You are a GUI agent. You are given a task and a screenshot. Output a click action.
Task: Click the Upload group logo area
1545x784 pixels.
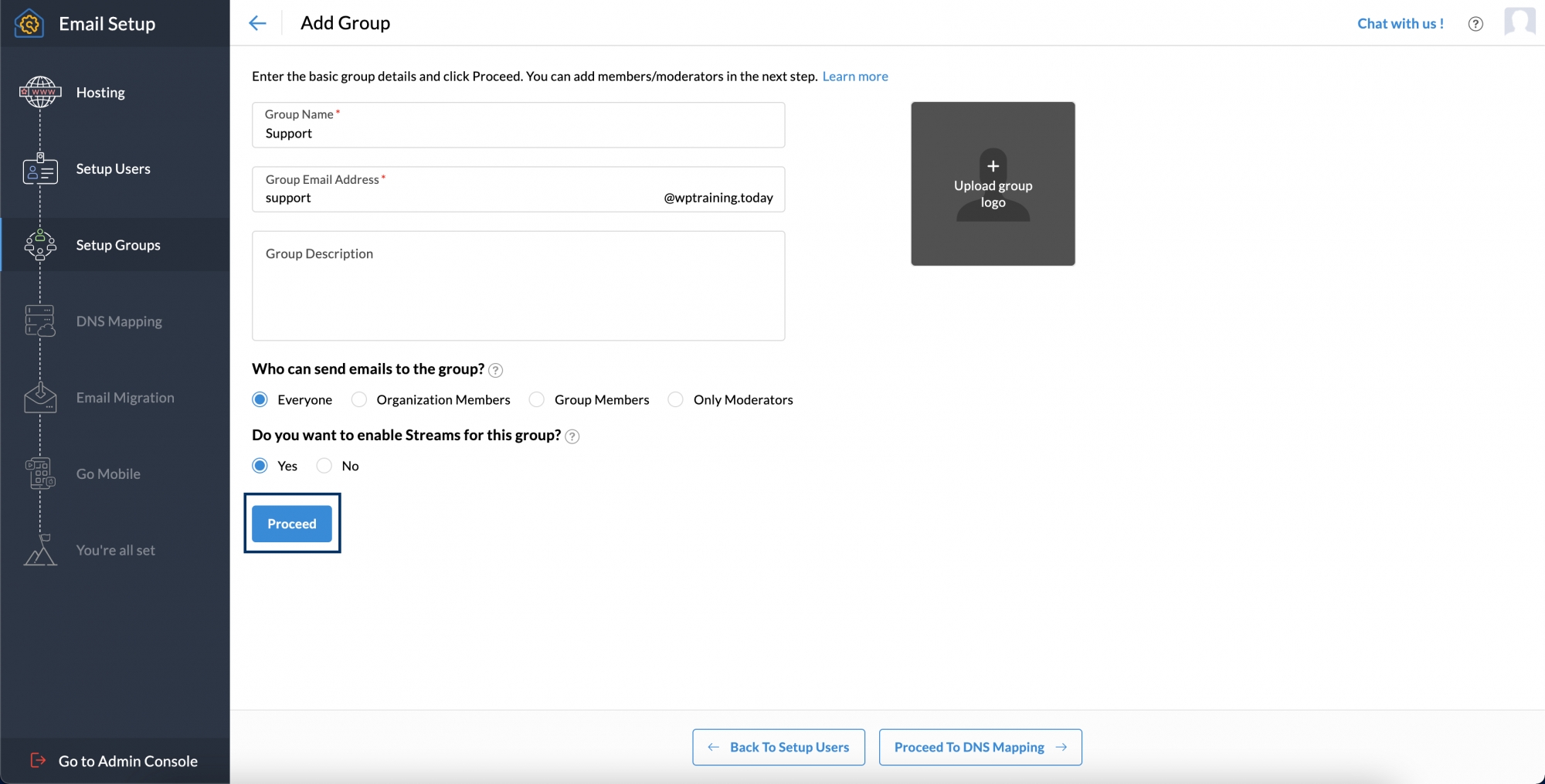coord(993,184)
